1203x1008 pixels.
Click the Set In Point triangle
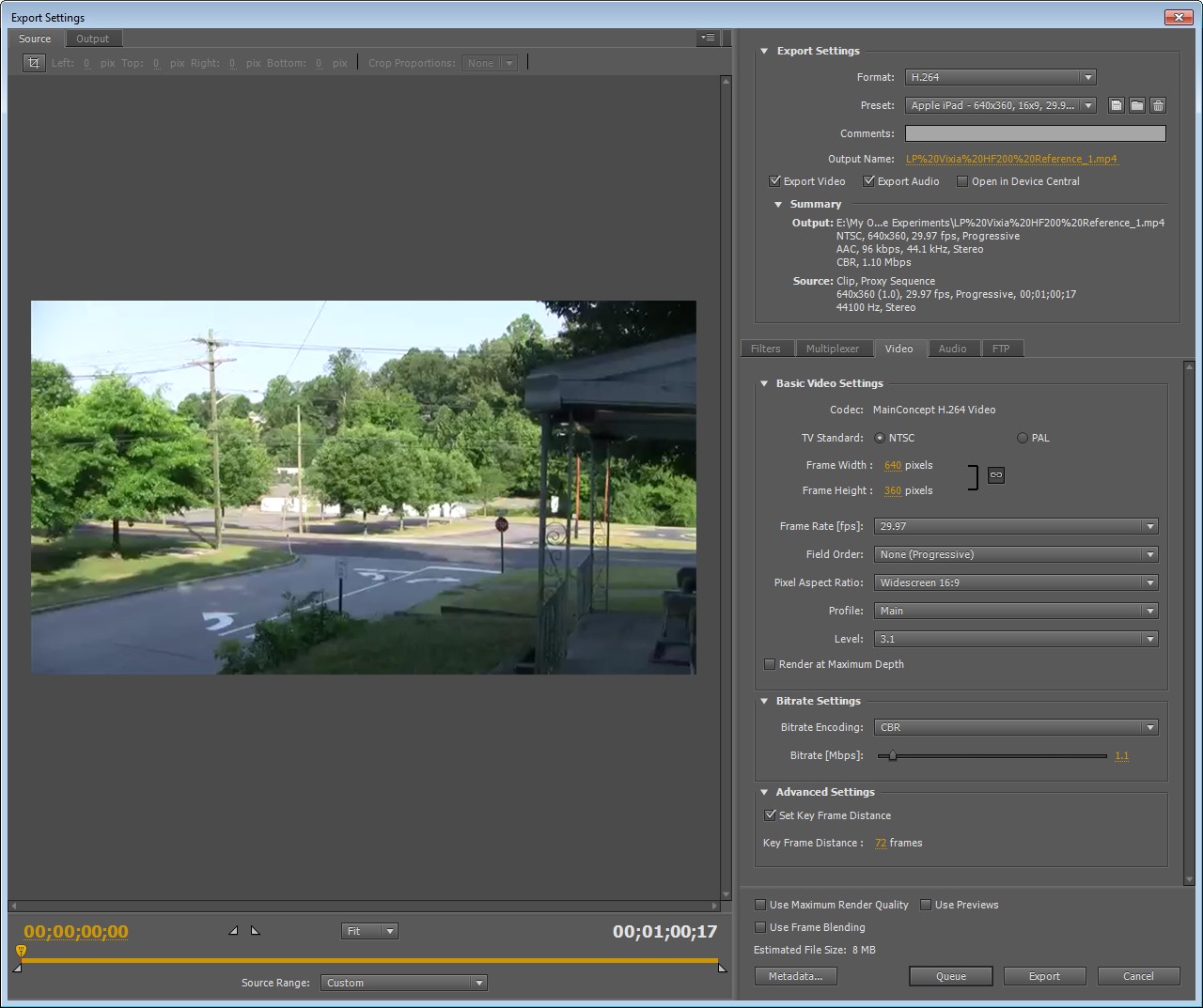[233, 931]
